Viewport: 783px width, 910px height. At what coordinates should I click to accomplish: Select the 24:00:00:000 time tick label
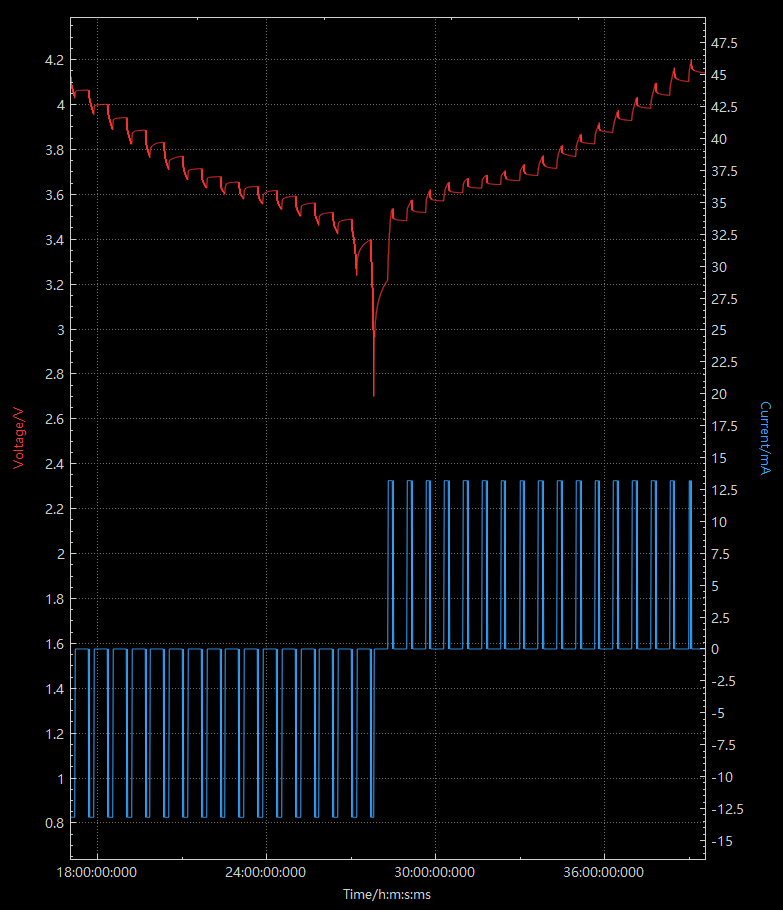[x=266, y=872]
